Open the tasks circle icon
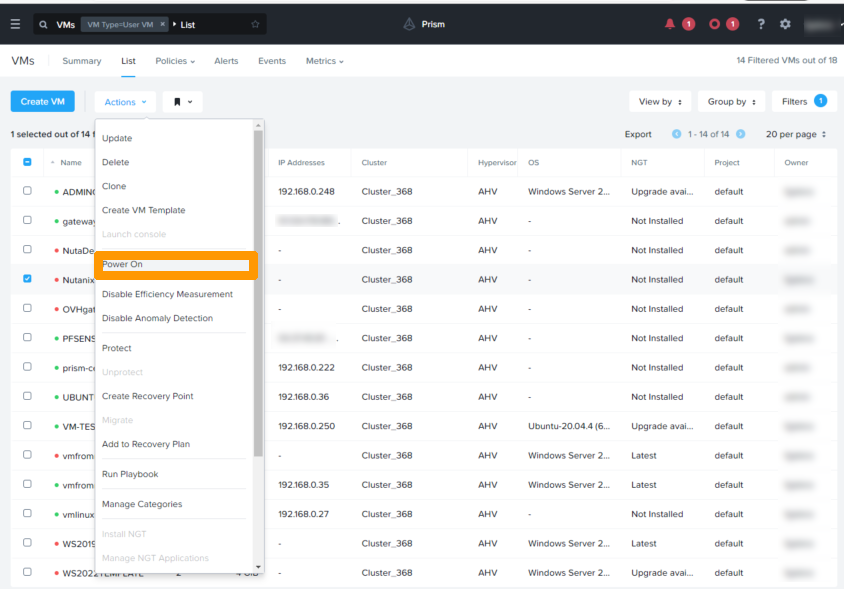The height and width of the screenshot is (589, 844). coord(715,24)
